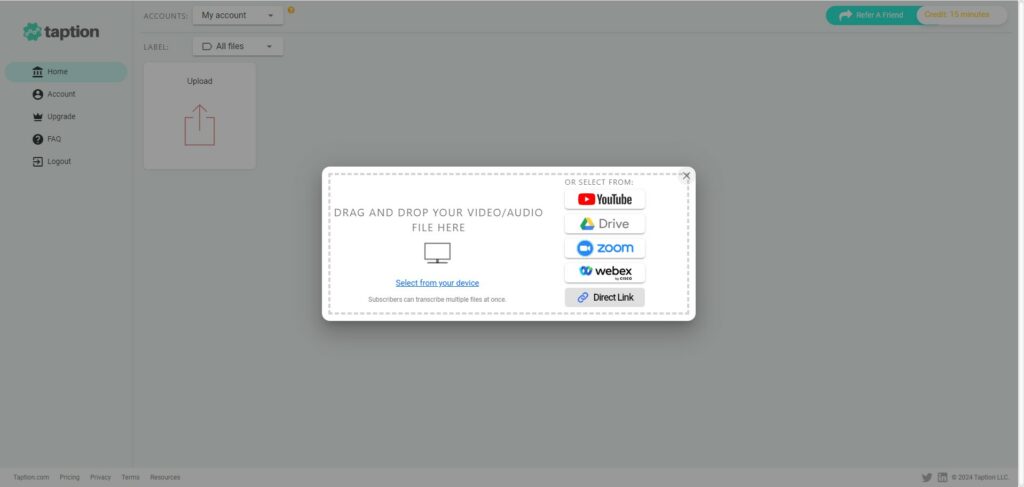Click the 'Subscribers can transcribe multiple files' text

[x=437, y=300]
